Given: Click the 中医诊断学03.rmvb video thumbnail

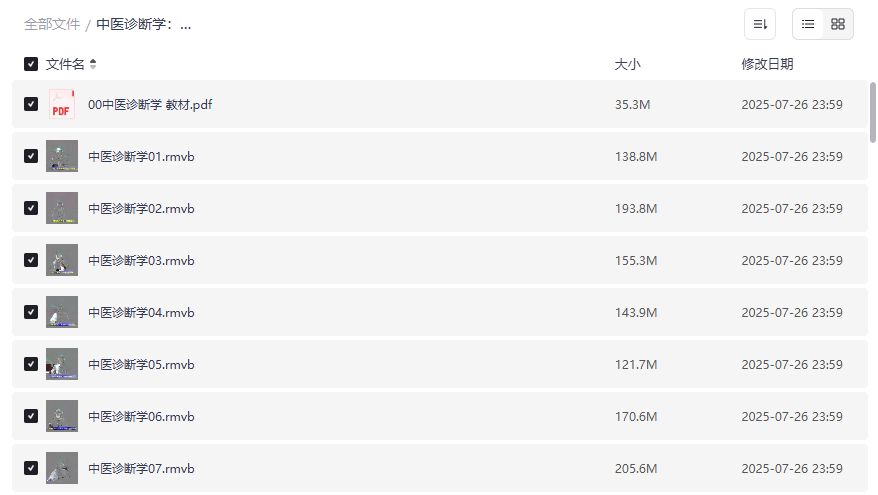Looking at the screenshot, I should pos(62,260).
